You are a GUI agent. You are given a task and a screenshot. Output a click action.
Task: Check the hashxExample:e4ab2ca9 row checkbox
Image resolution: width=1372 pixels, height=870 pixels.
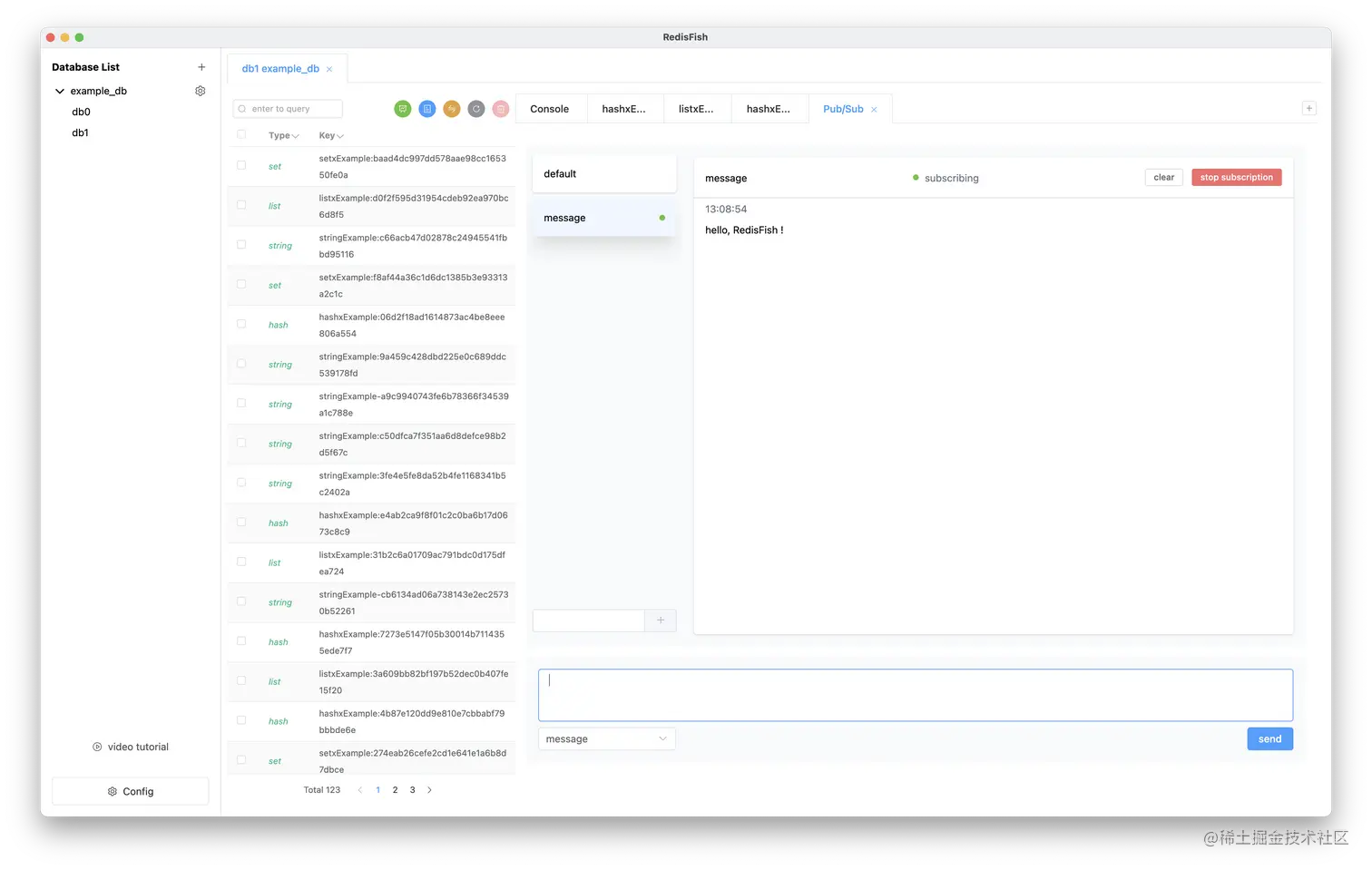coord(241,523)
